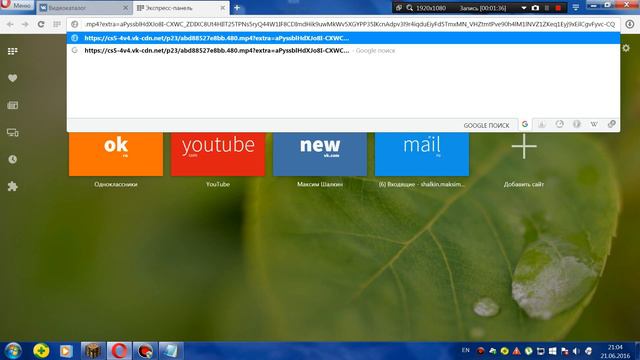This screenshot has width=640, height=360.
Task: Open the Windows Start button
Action: pos(13,351)
